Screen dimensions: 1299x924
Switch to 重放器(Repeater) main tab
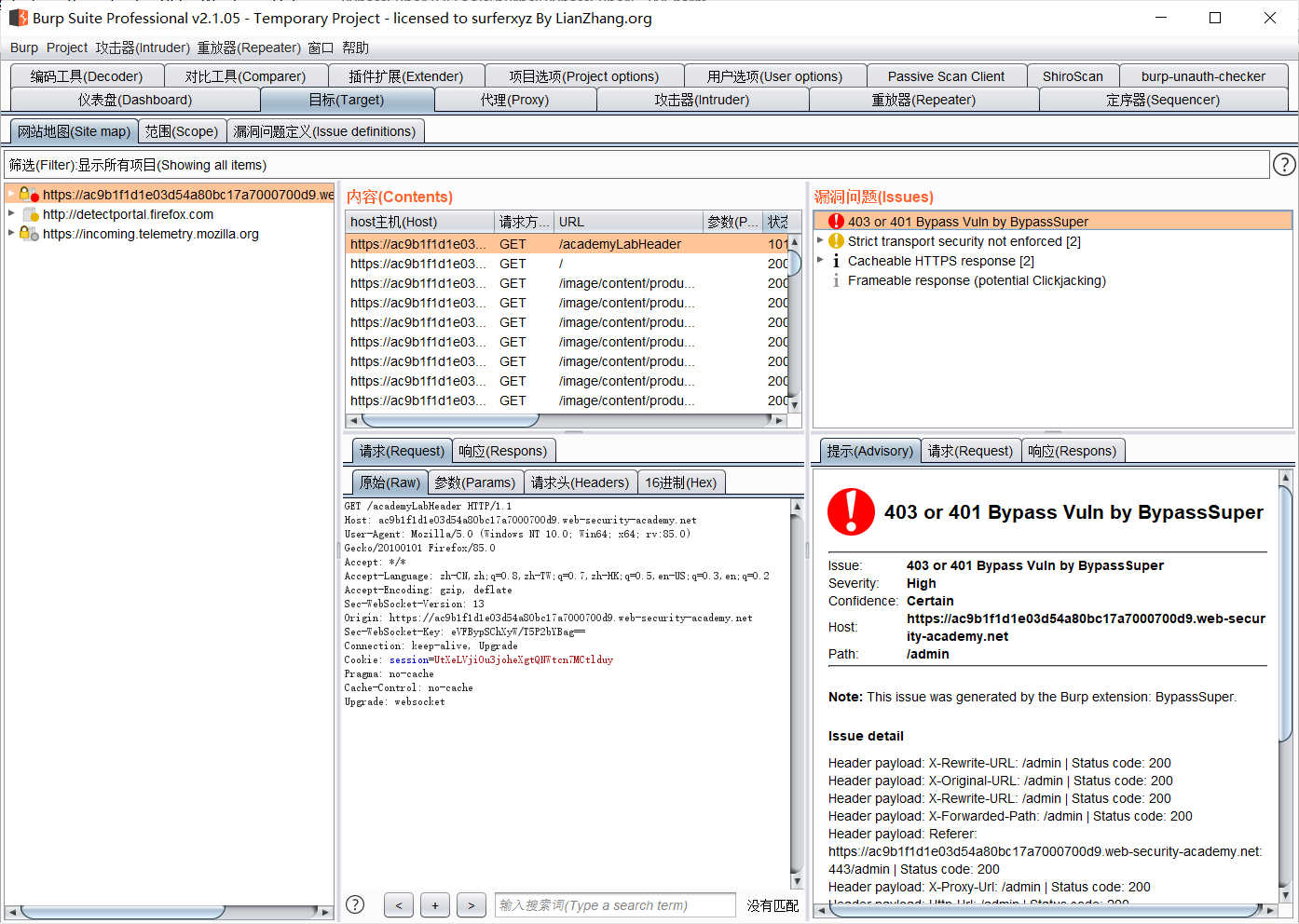923,100
